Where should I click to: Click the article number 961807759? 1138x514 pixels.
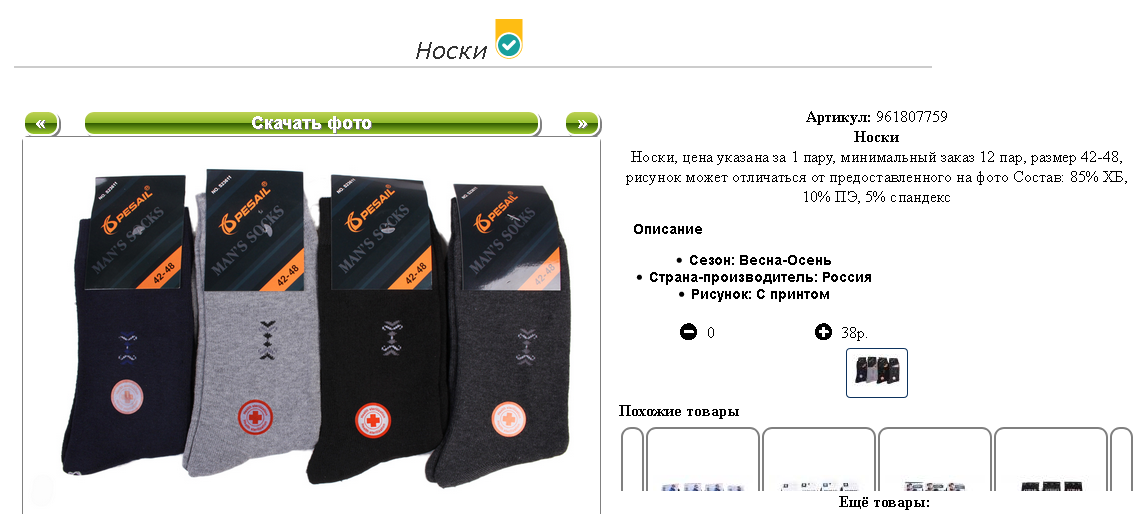coord(912,117)
